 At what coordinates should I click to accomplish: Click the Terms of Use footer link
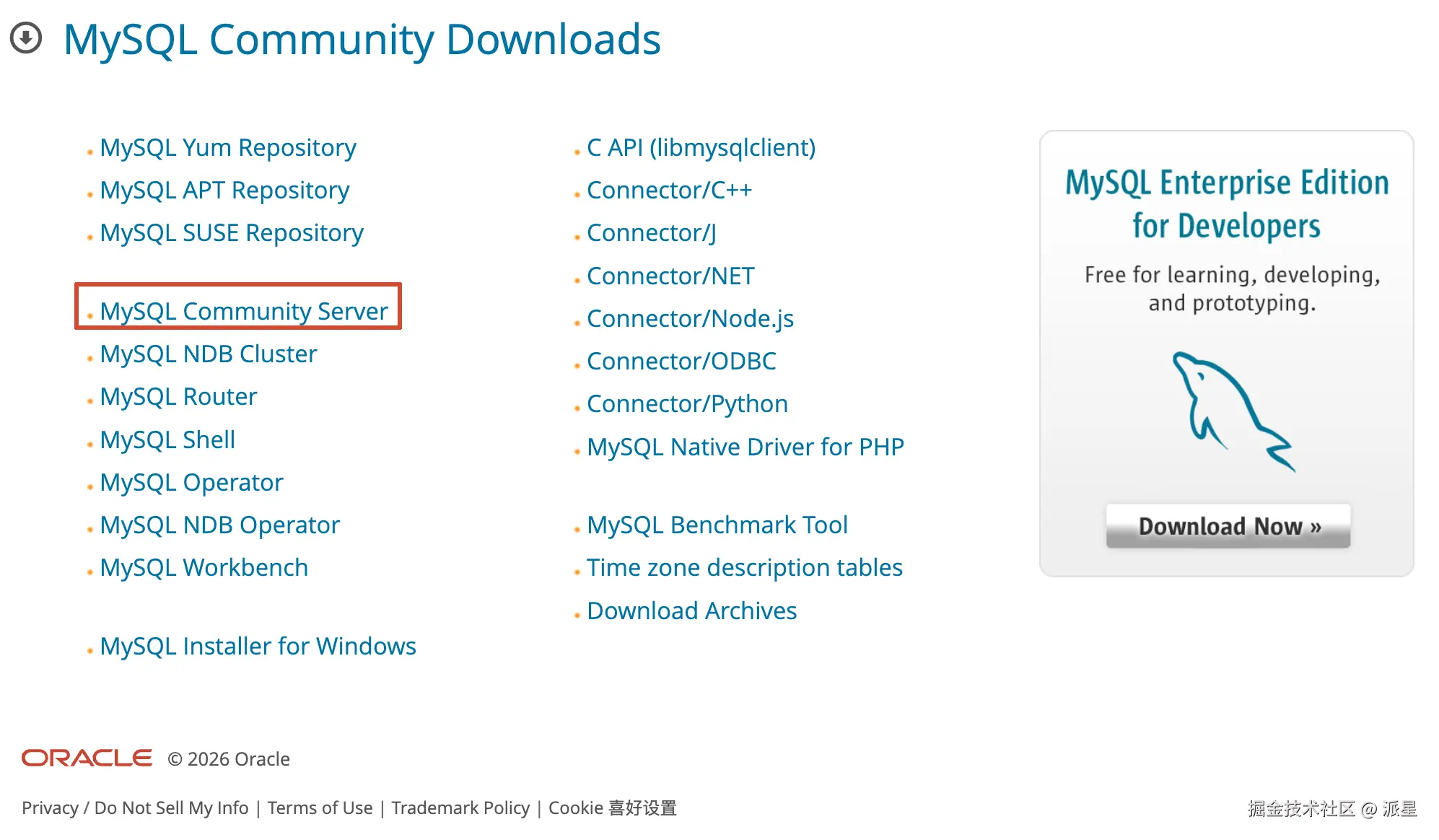pyautogui.click(x=320, y=808)
